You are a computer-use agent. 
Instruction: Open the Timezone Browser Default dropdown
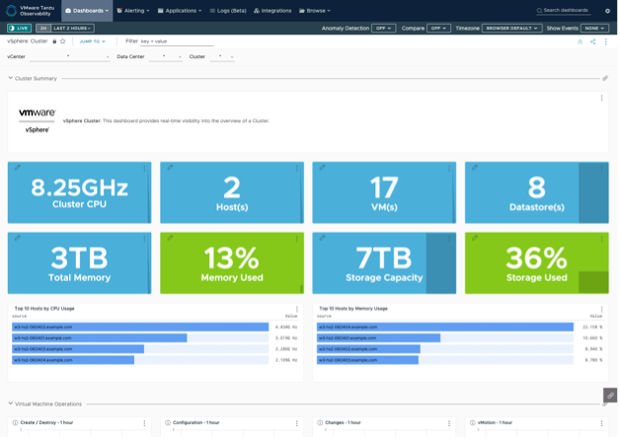(512, 28)
